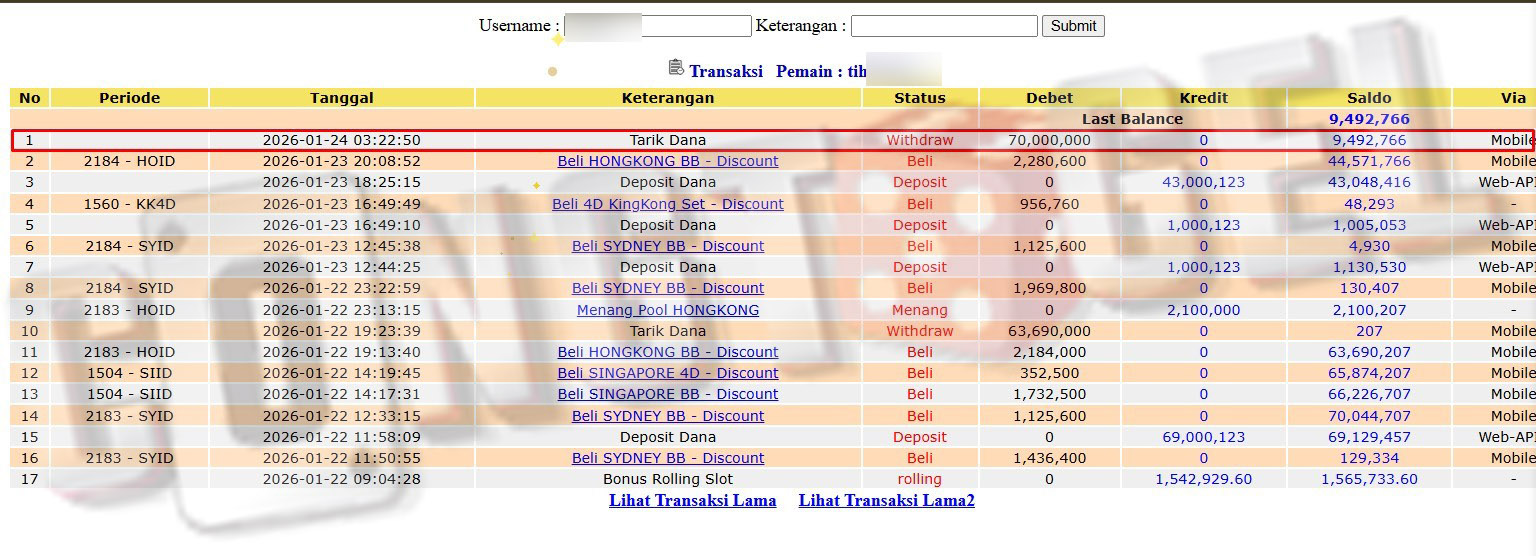
Task: Click the Keterangan column header
Action: pos(667,98)
